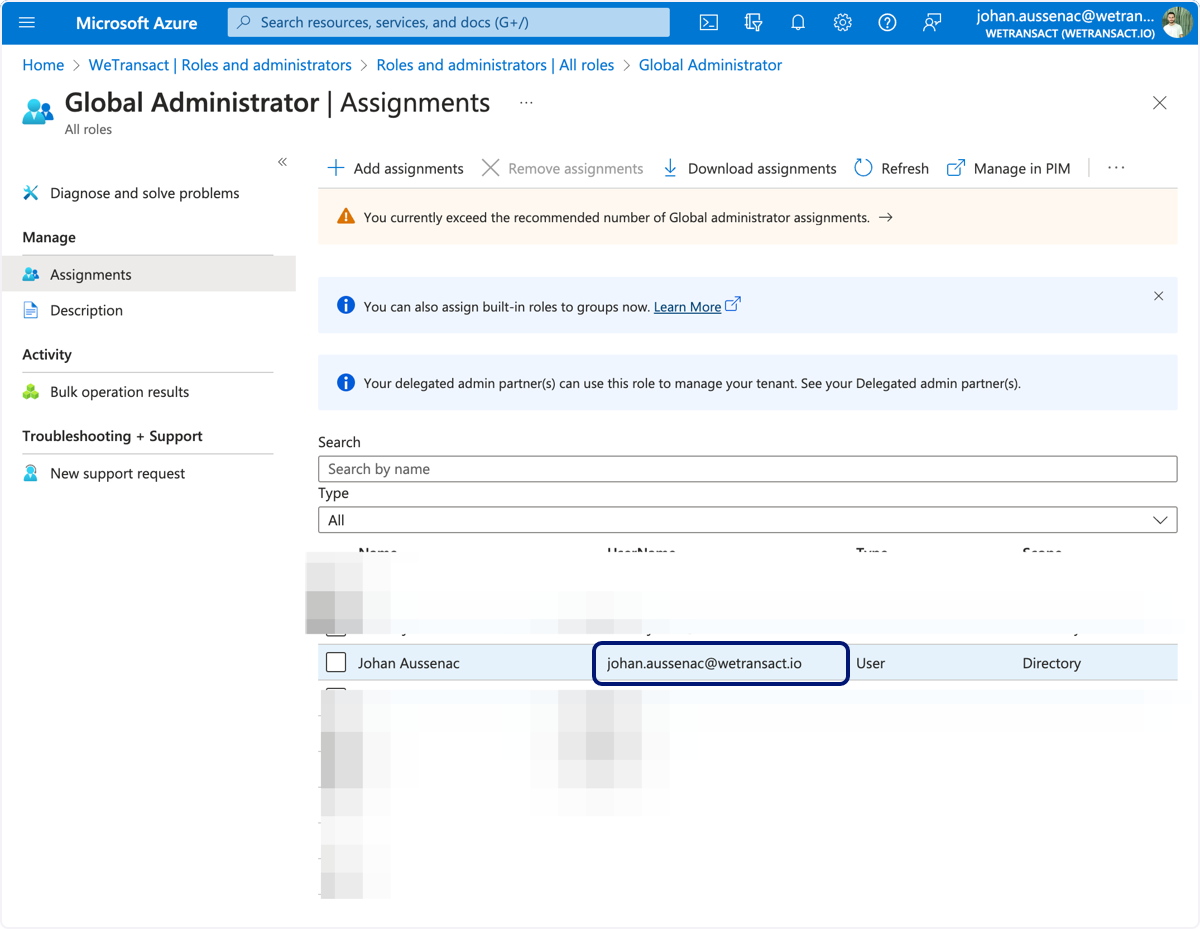Go to Home breadcrumb
Viewport: 1200px width, 929px height.
(43, 65)
